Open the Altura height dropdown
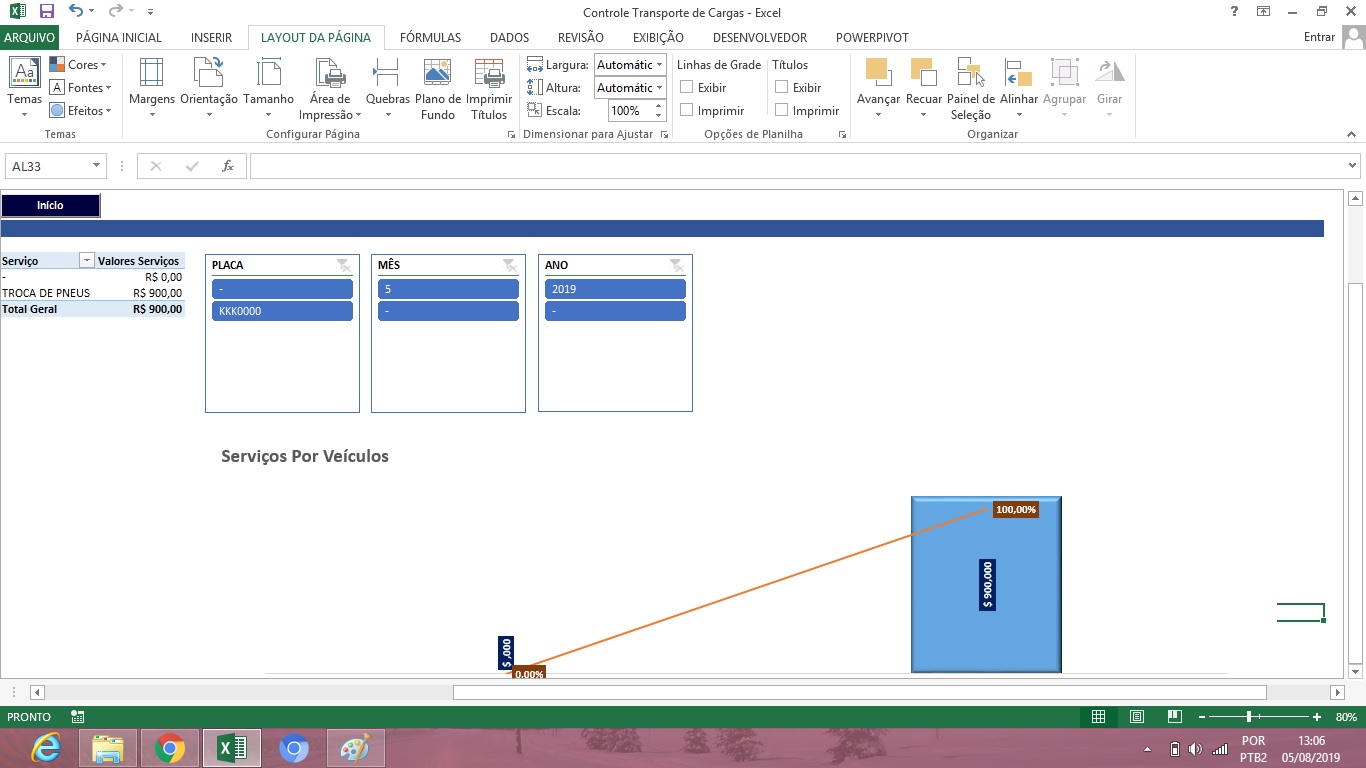The height and width of the screenshot is (768, 1366). (659, 88)
